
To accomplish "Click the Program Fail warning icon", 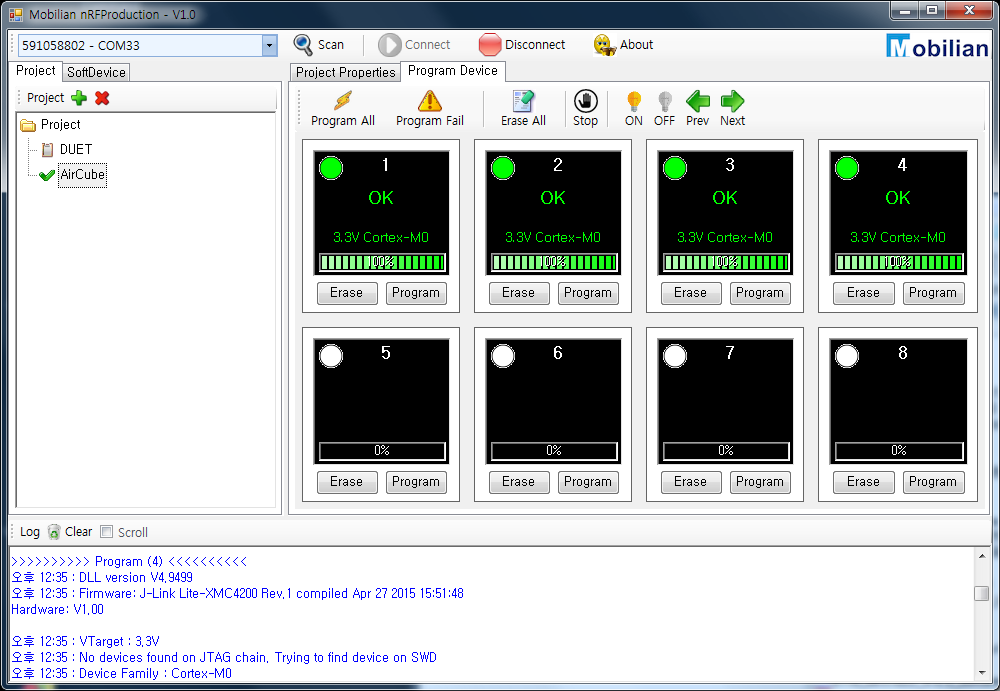I will [x=429, y=100].
